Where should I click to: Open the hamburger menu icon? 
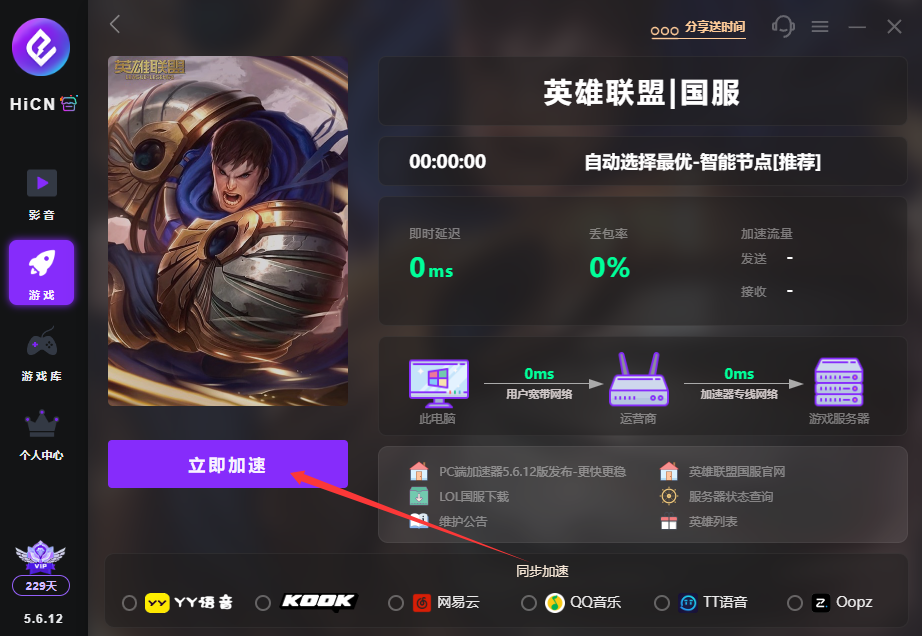[x=820, y=26]
